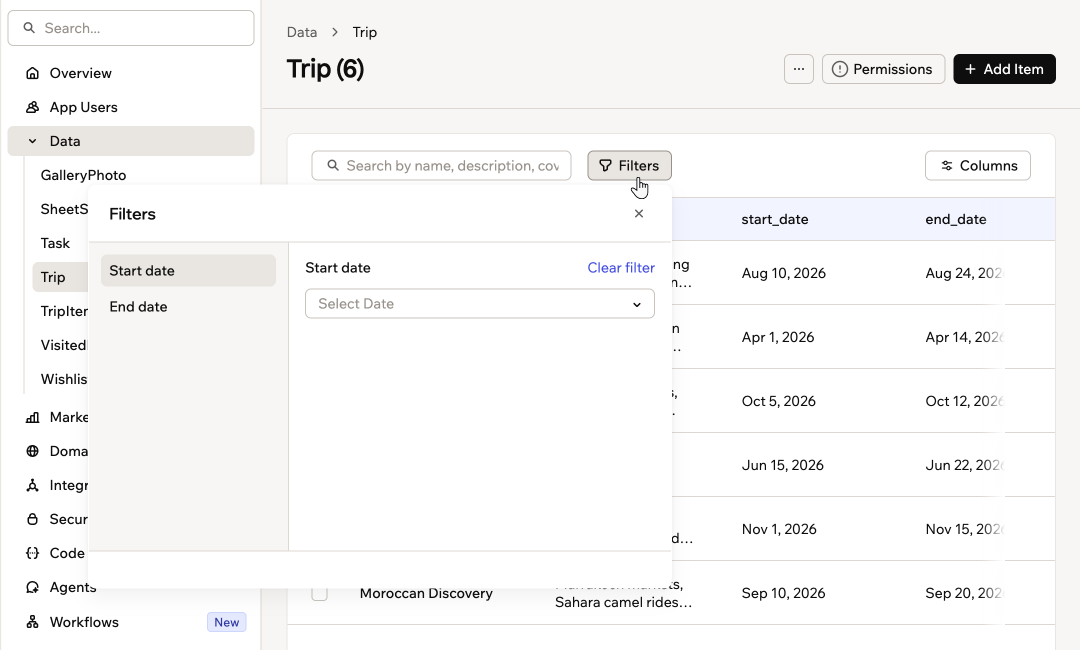Click the Add Item button

tap(1004, 69)
